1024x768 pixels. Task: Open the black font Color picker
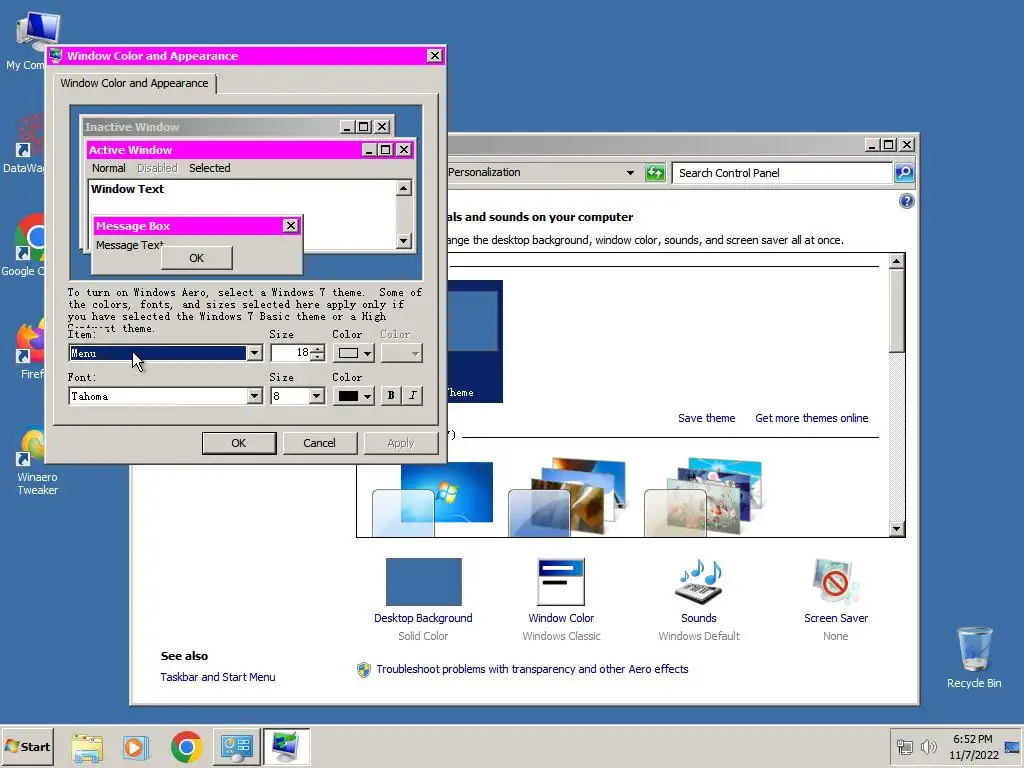pyautogui.click(x=353, y=396)
